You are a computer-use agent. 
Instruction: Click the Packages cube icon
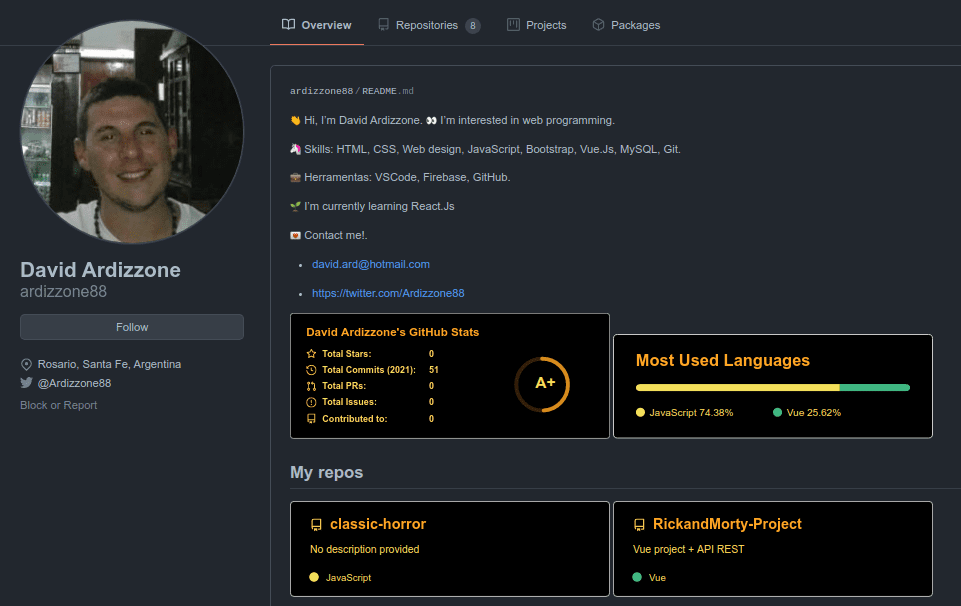(x=598, y=25)
